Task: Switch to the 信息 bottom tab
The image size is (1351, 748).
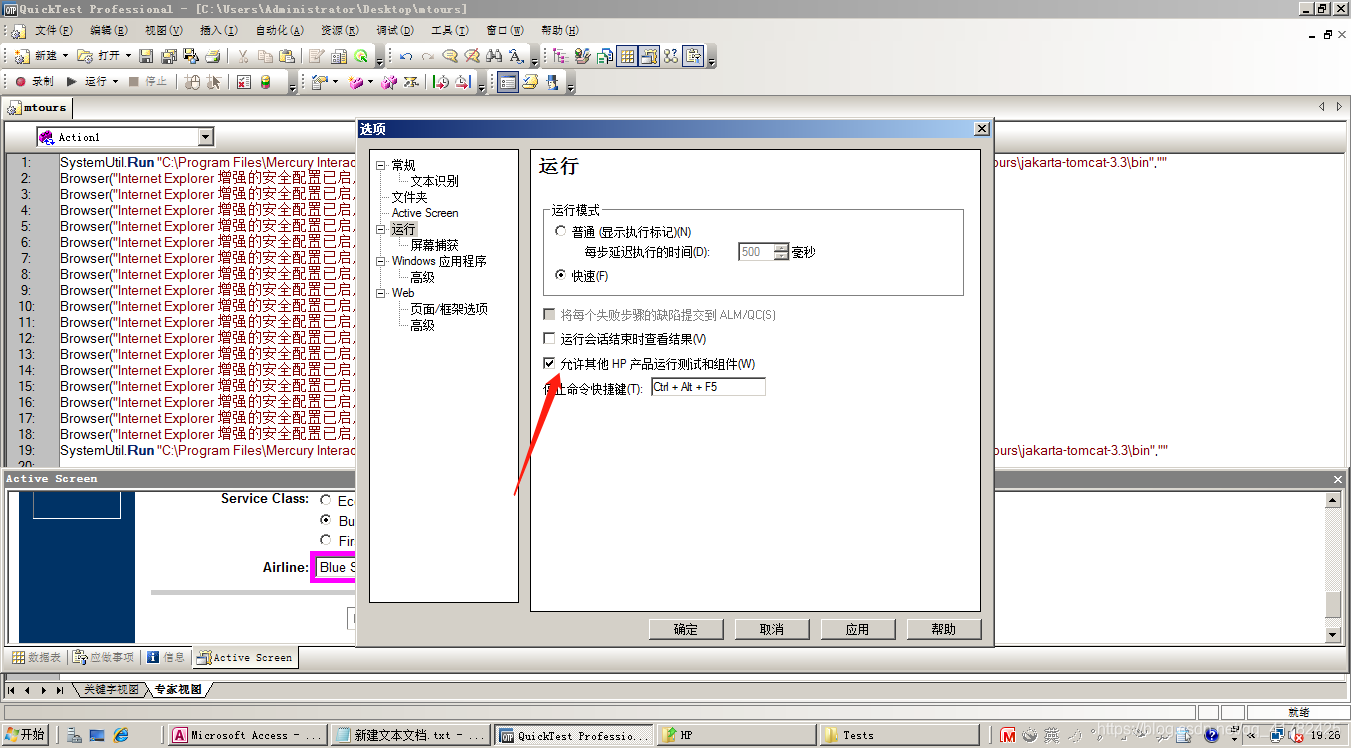Action: tap(166, 657)
